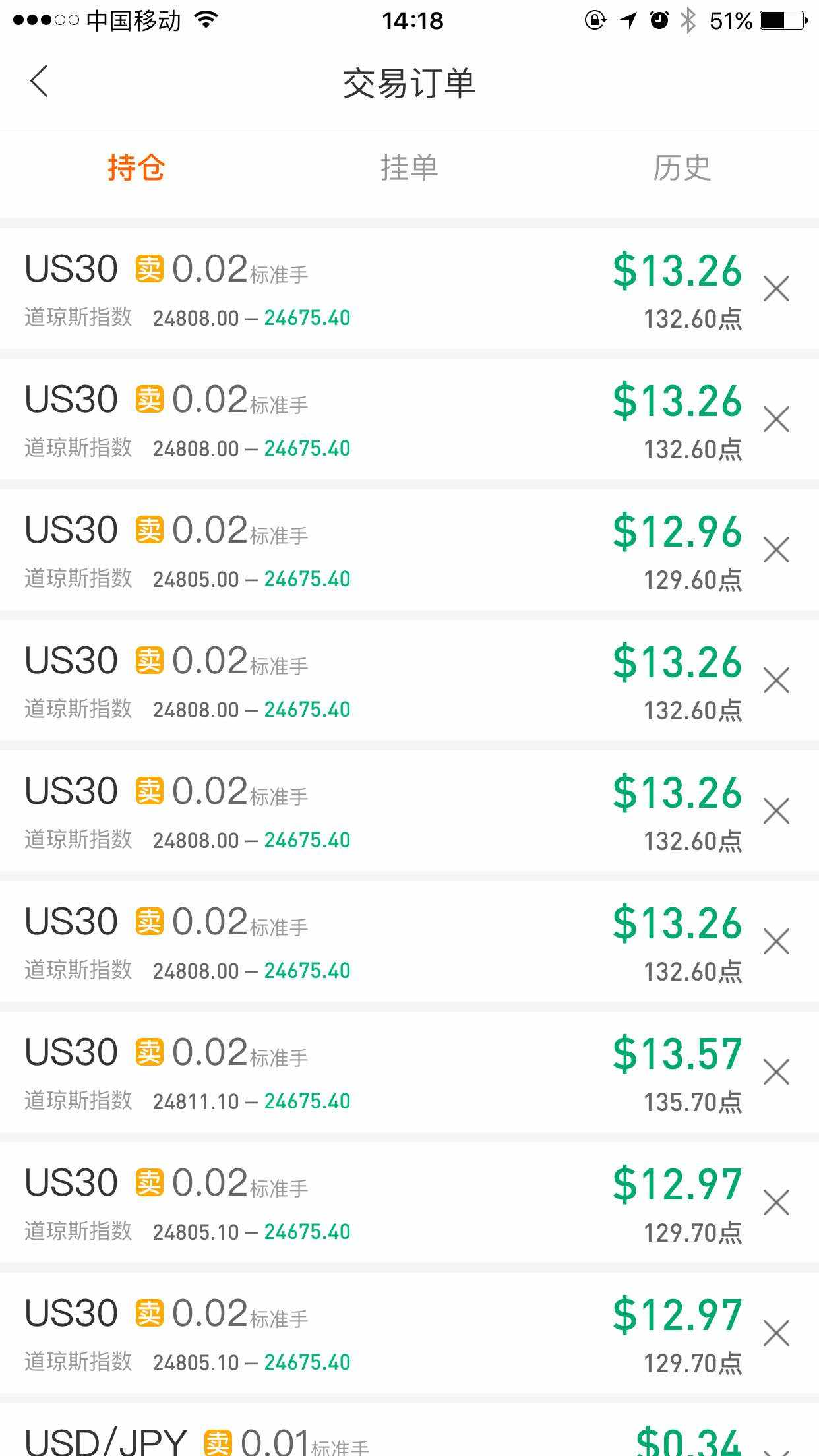Open the 历史 history tab

[x=682, y=167]
